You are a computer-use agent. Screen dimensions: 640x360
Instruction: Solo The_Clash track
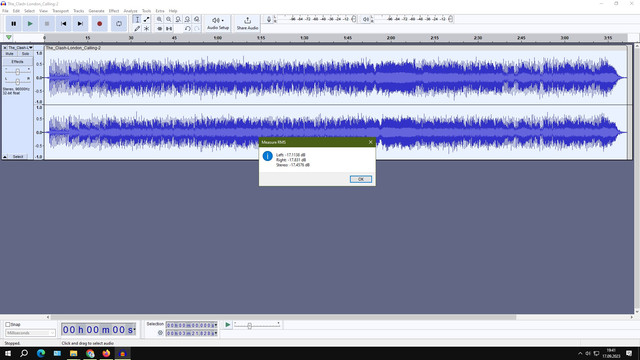click(25, 54)
